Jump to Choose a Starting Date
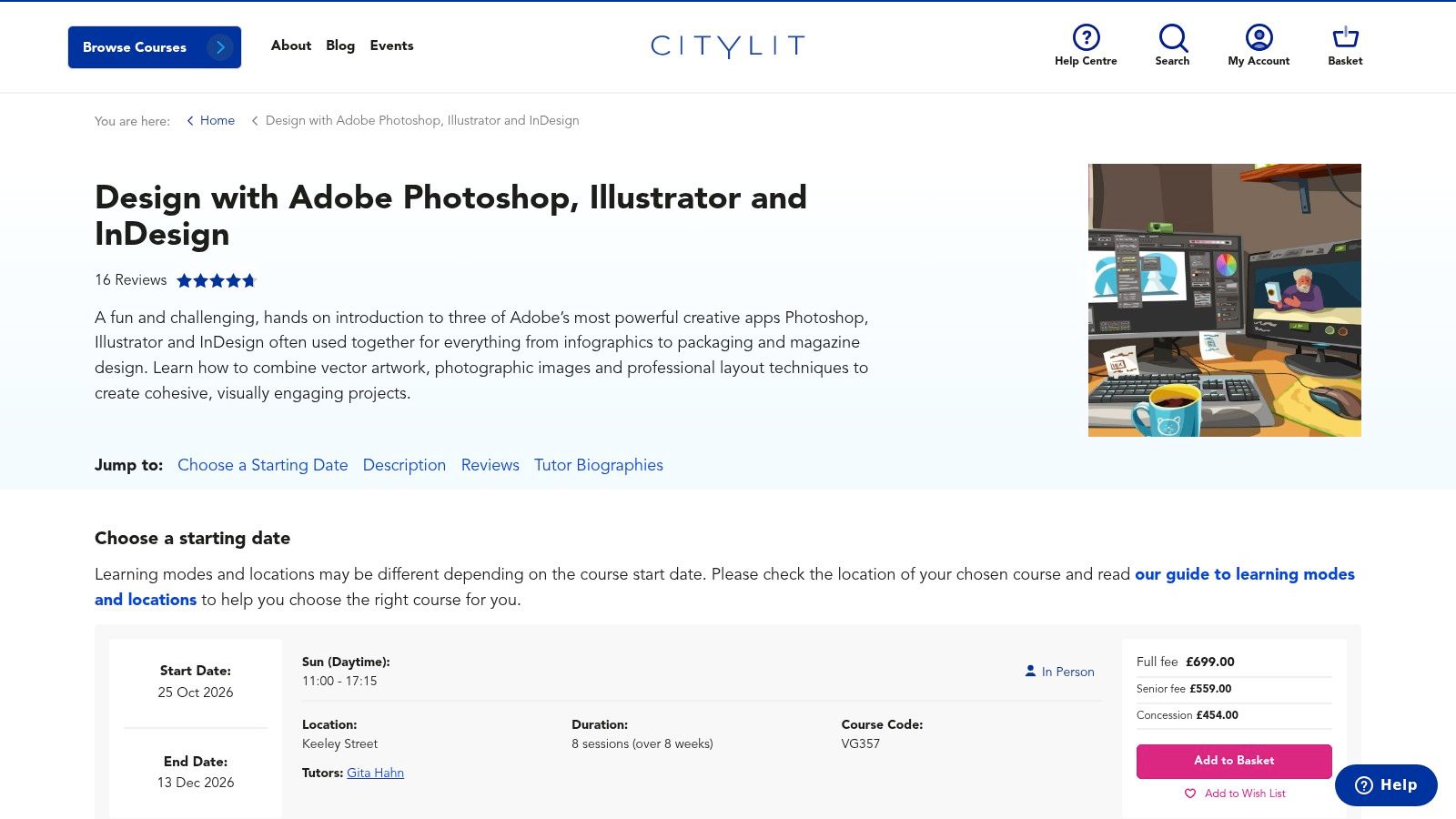Viewport: 1456px width, 819px height. (x=263, y=465)
